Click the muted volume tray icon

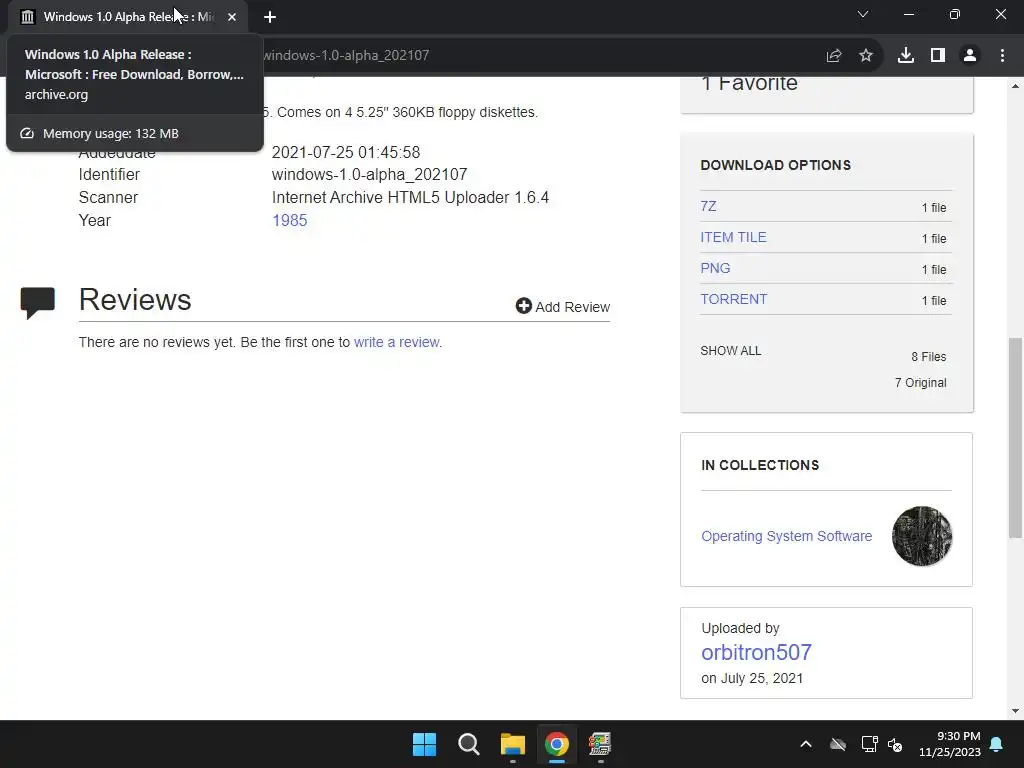click(x=895, y=744)
